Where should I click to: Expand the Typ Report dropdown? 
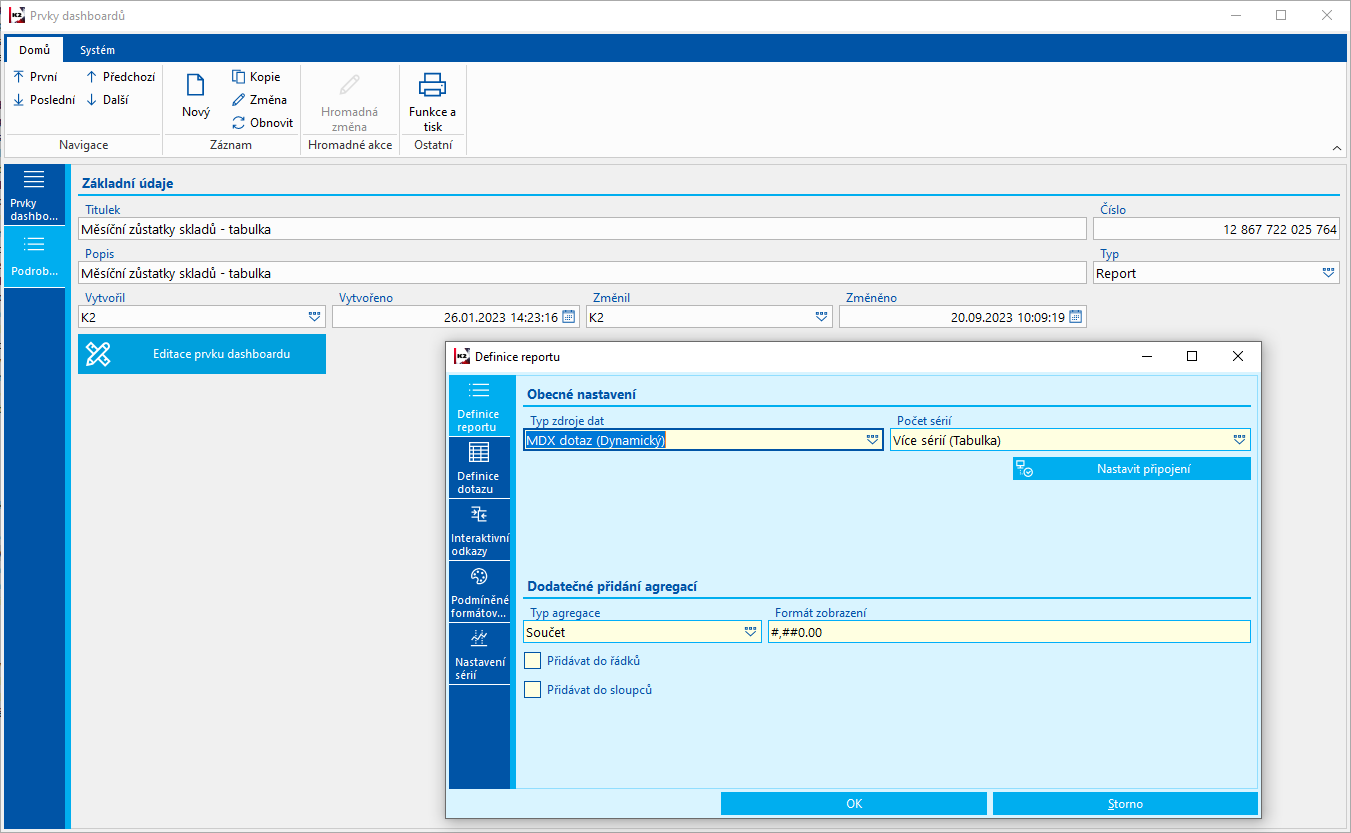click(x=1329, y=273)
